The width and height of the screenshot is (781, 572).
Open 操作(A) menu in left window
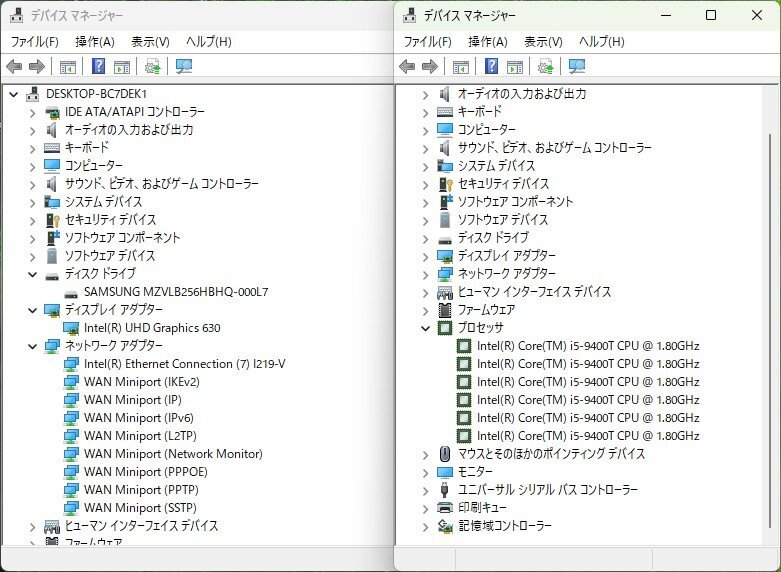[95, 42]
